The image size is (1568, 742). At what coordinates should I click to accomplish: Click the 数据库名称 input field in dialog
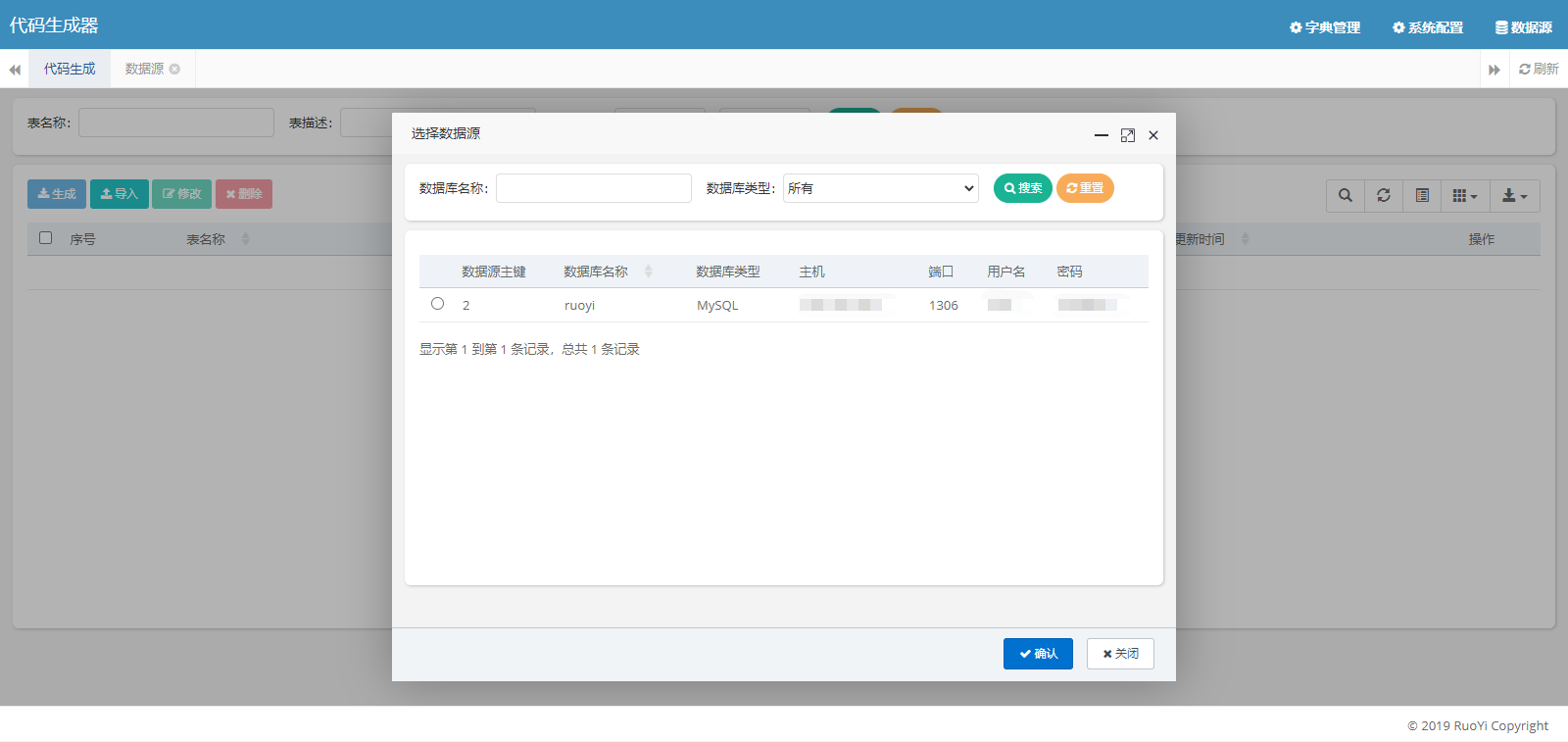point(594,188)
